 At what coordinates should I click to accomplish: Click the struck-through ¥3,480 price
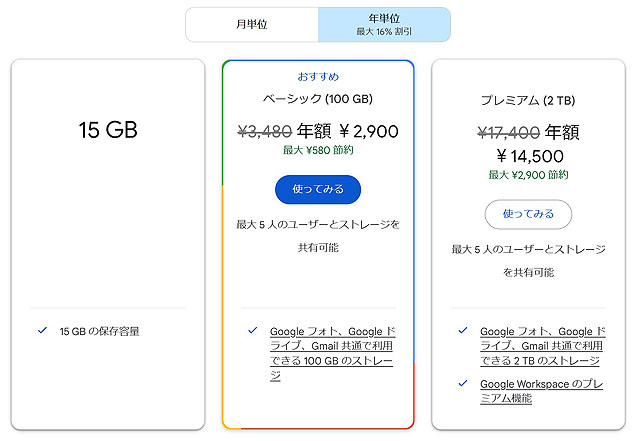coord(264,130)
